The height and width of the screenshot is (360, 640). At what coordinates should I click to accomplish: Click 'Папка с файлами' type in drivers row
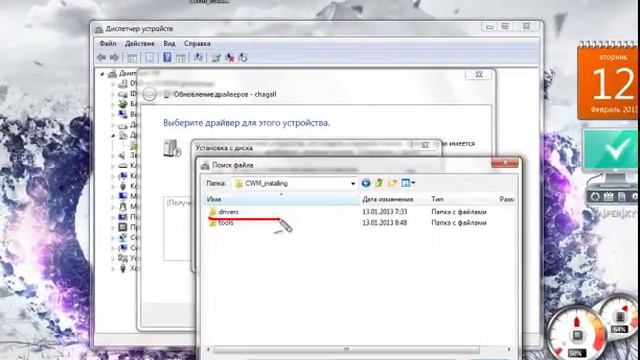[x=459, y=212]
